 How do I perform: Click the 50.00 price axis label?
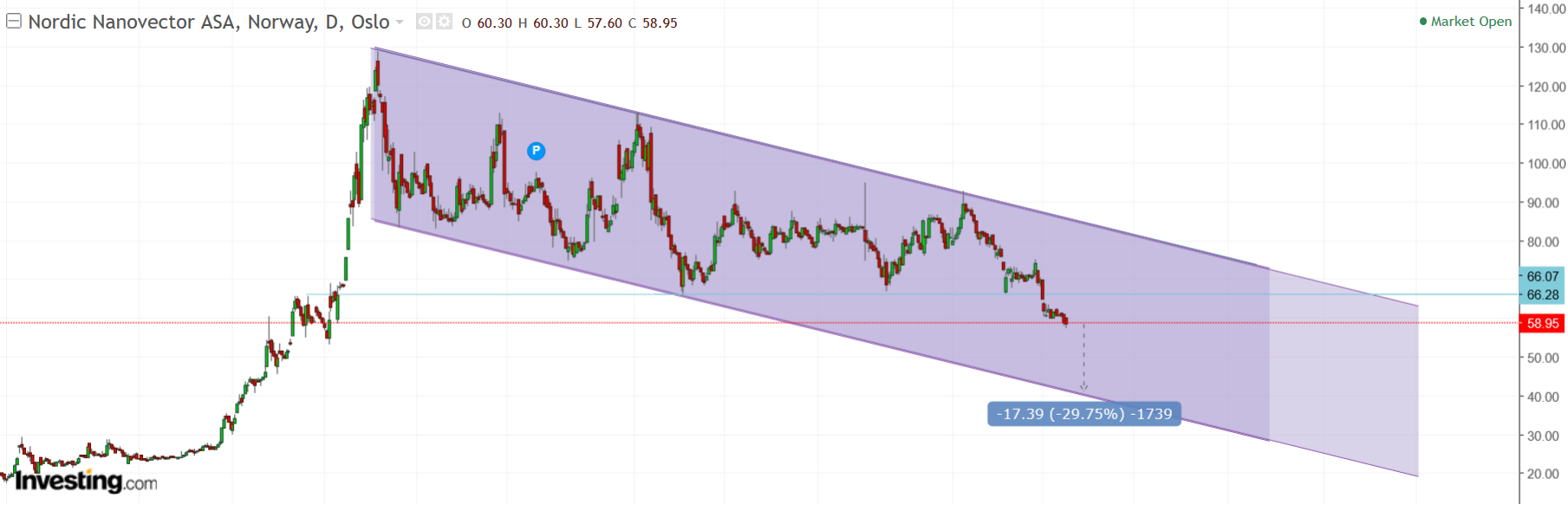[1543, 358]
